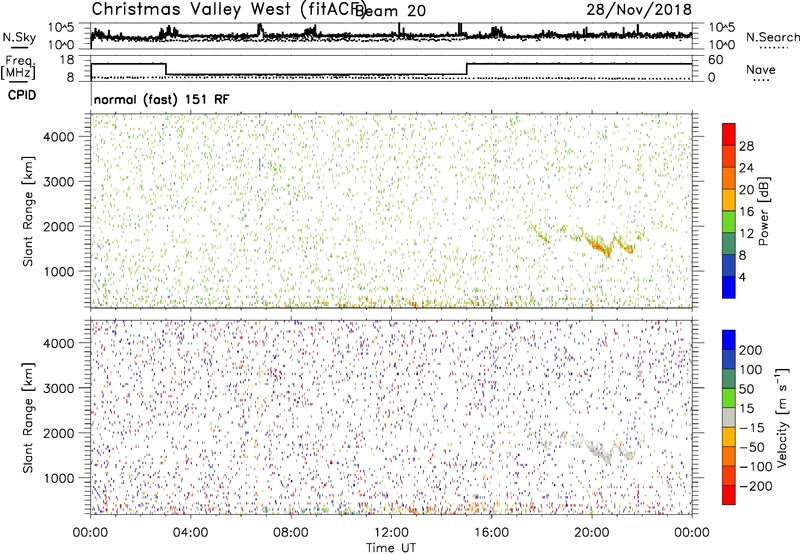This screenshot has height=554, width=800.
Task: Click the '20:00' time tick label
Action: click(x=592, y=533)
